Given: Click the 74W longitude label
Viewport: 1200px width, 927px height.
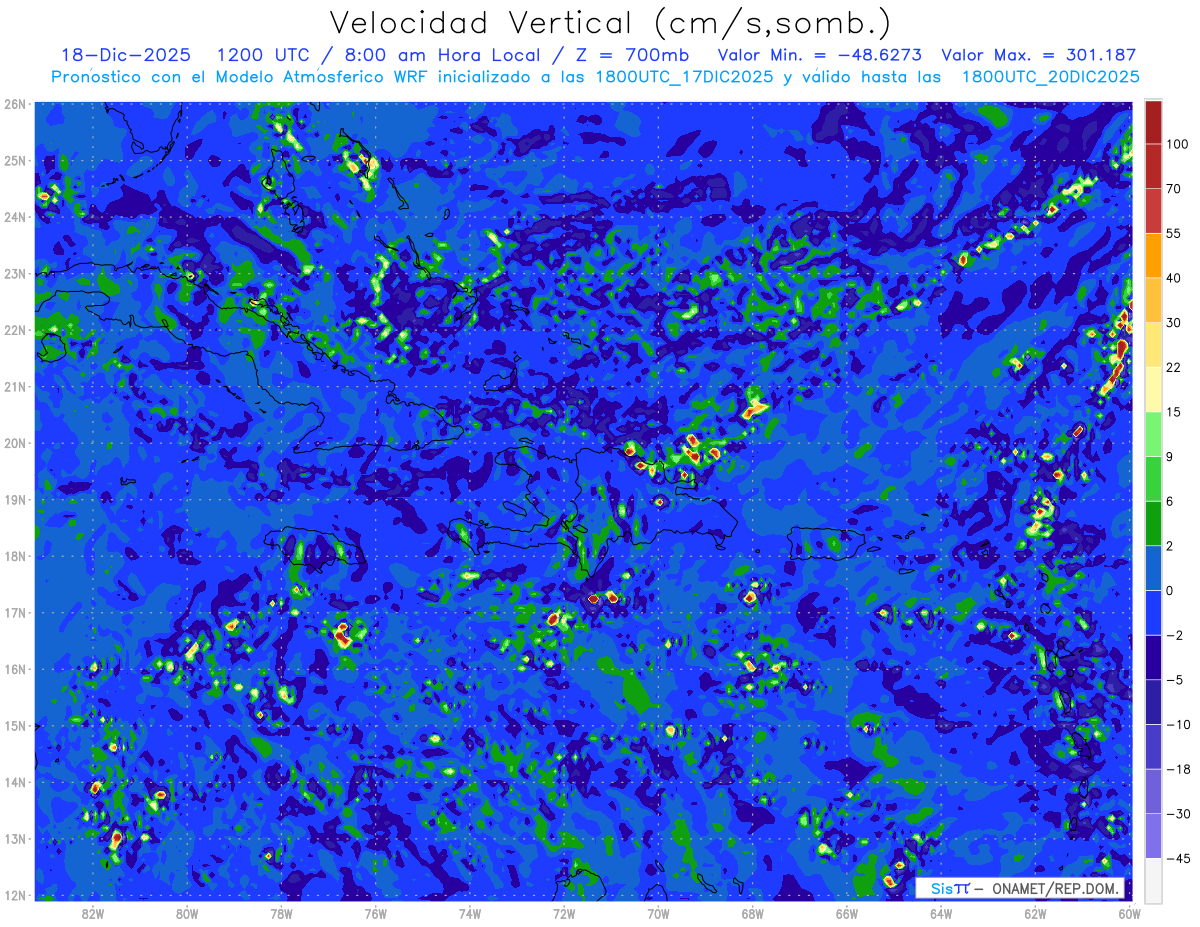Looking at the screenshot, I should click(x=470, y=914).
